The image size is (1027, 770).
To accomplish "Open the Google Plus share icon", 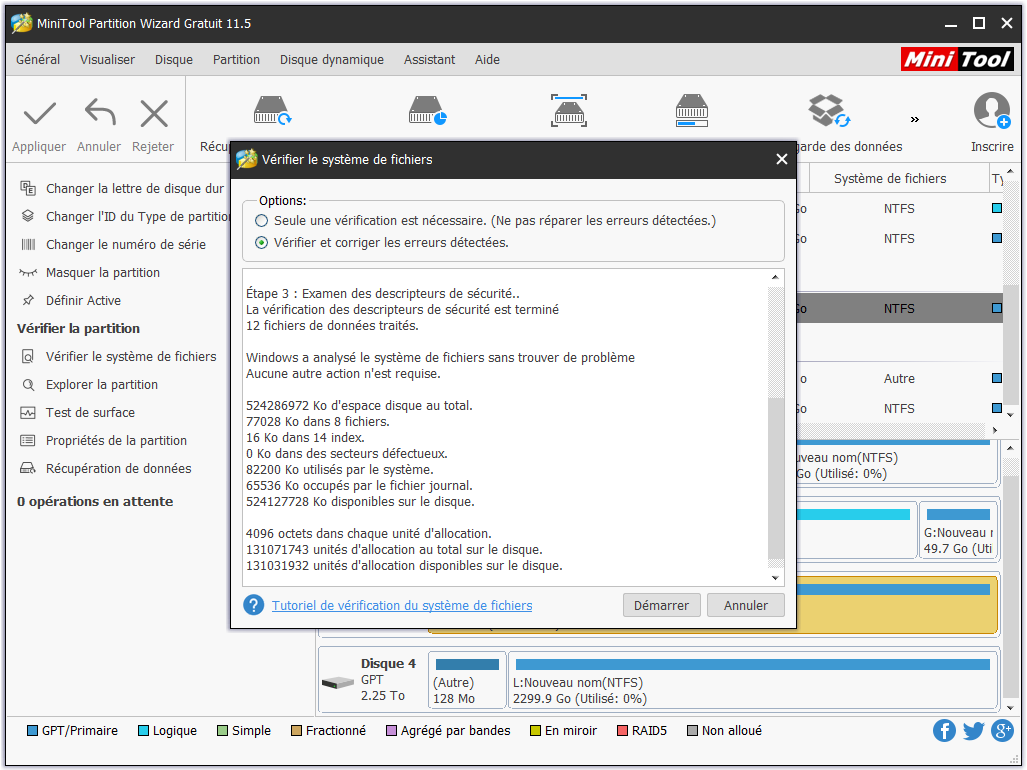I will 1002,731.
